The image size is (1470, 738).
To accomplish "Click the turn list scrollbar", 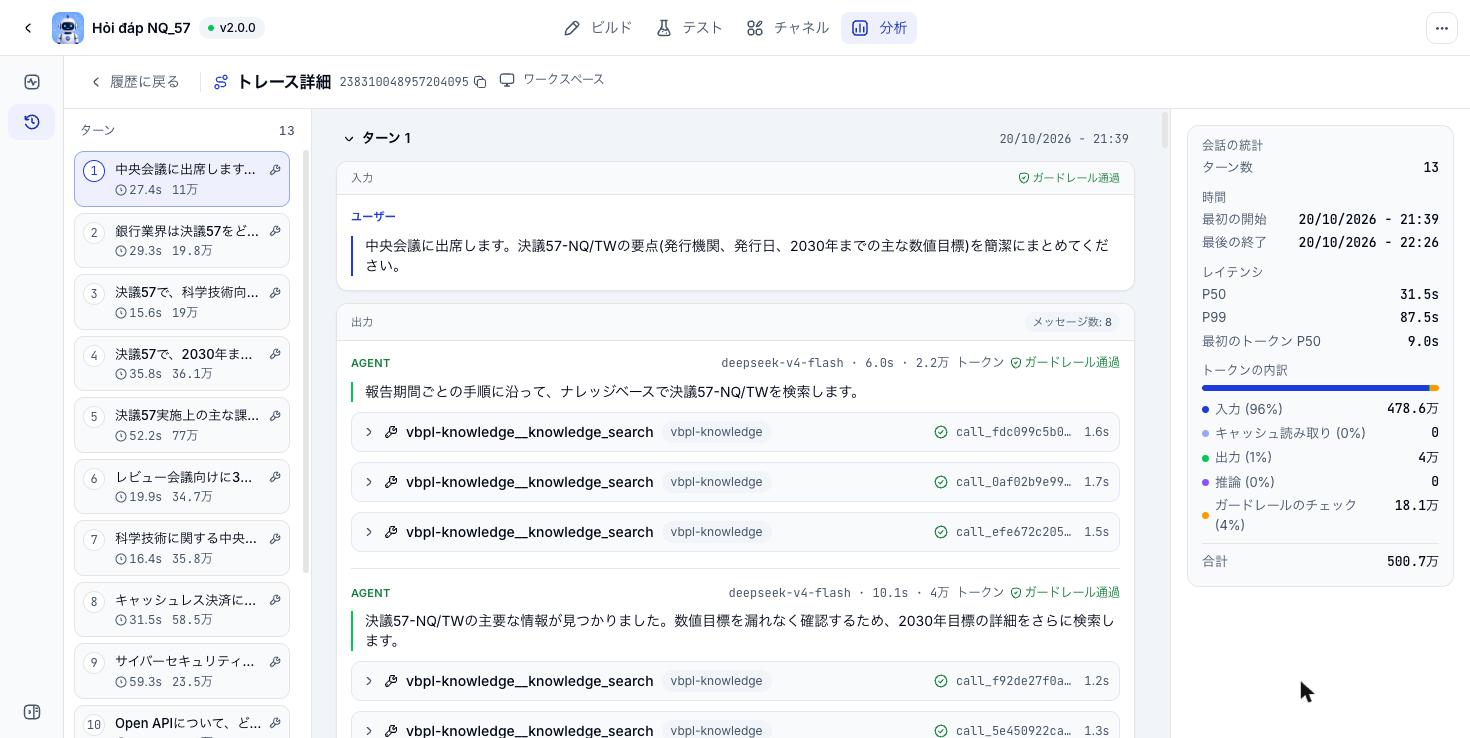I will tap(306, 362).
